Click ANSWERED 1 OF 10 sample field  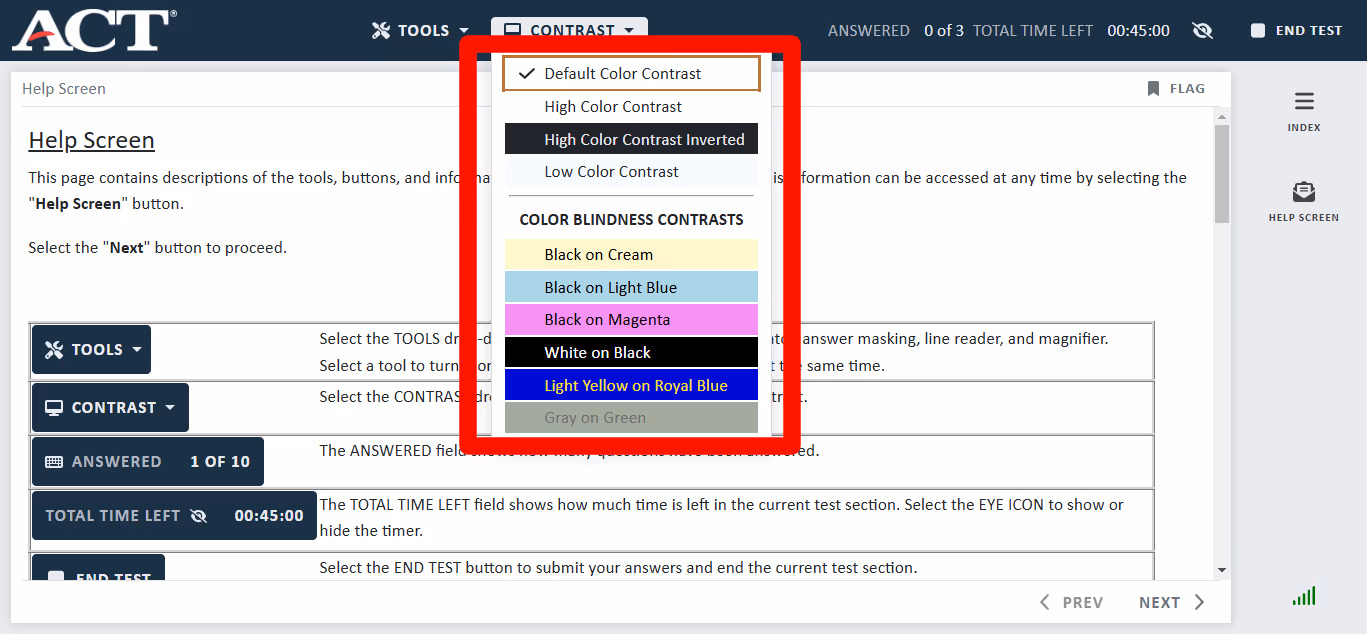(148, 462)
